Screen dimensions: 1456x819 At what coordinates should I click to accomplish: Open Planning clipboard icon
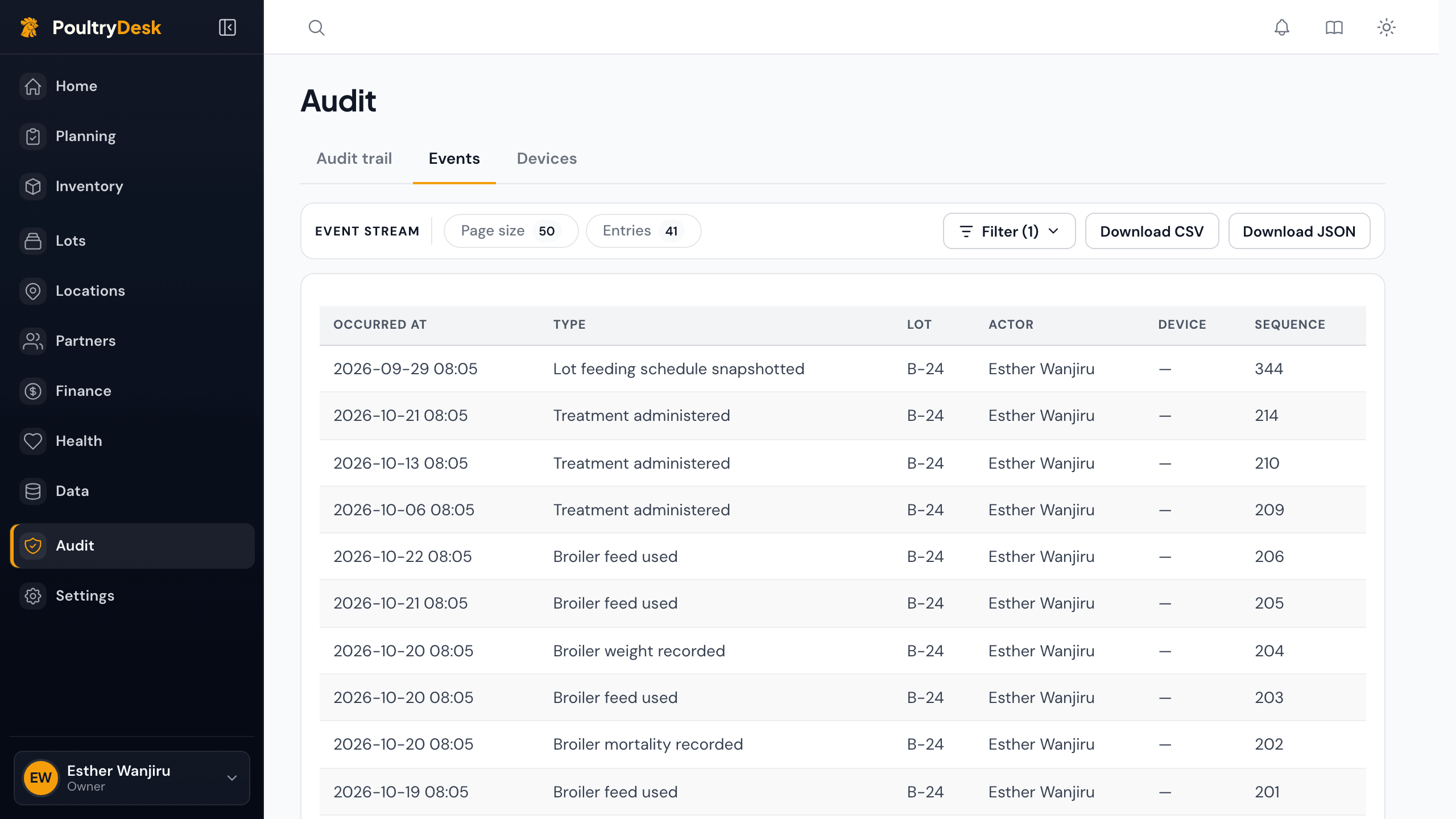pos(33,136)
